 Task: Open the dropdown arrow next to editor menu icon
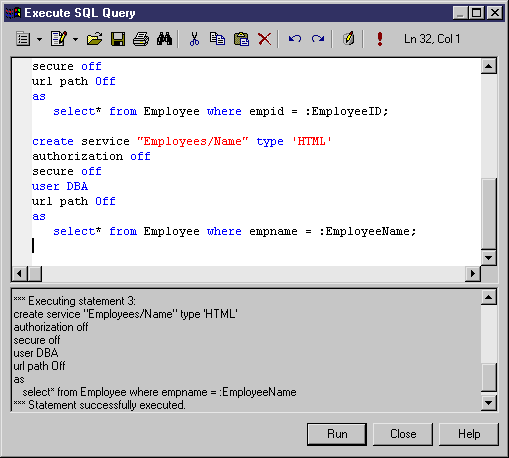point(39,39)
